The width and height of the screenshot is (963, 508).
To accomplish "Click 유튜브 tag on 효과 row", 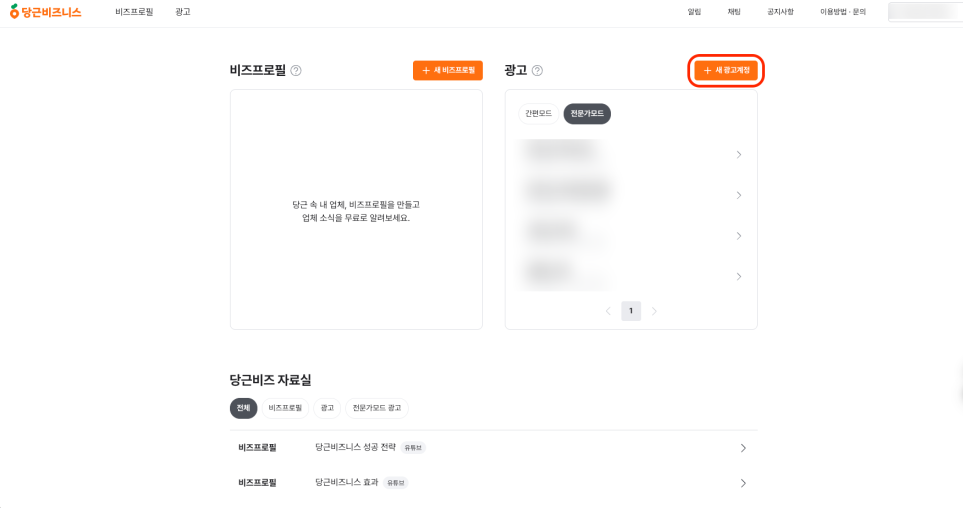I will [x=396, y=483].
